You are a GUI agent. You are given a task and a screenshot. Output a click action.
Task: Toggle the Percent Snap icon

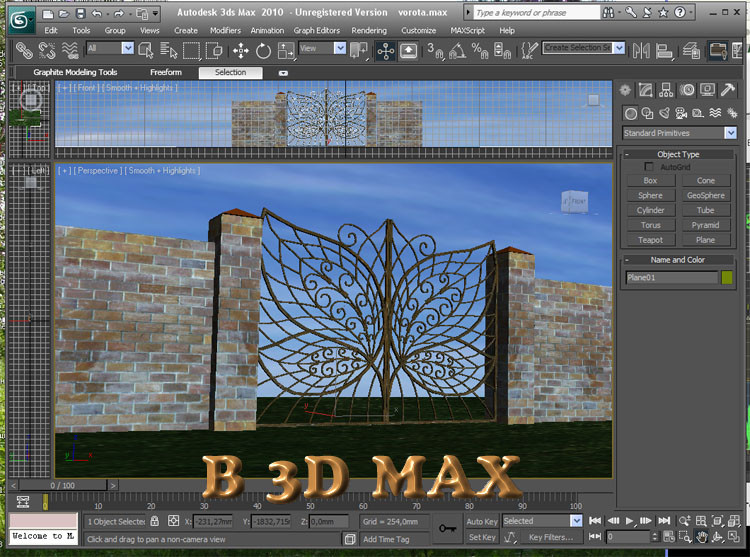[480, 50]
